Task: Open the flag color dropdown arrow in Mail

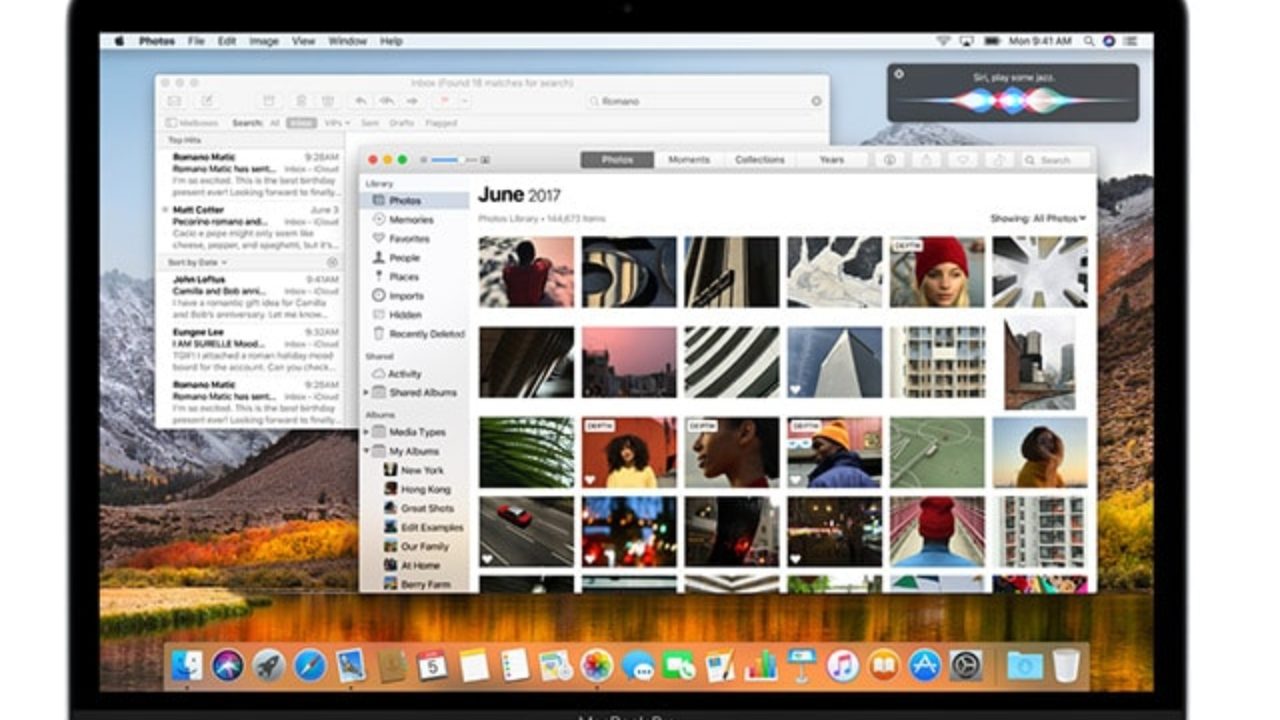Action: pos(465,101)
